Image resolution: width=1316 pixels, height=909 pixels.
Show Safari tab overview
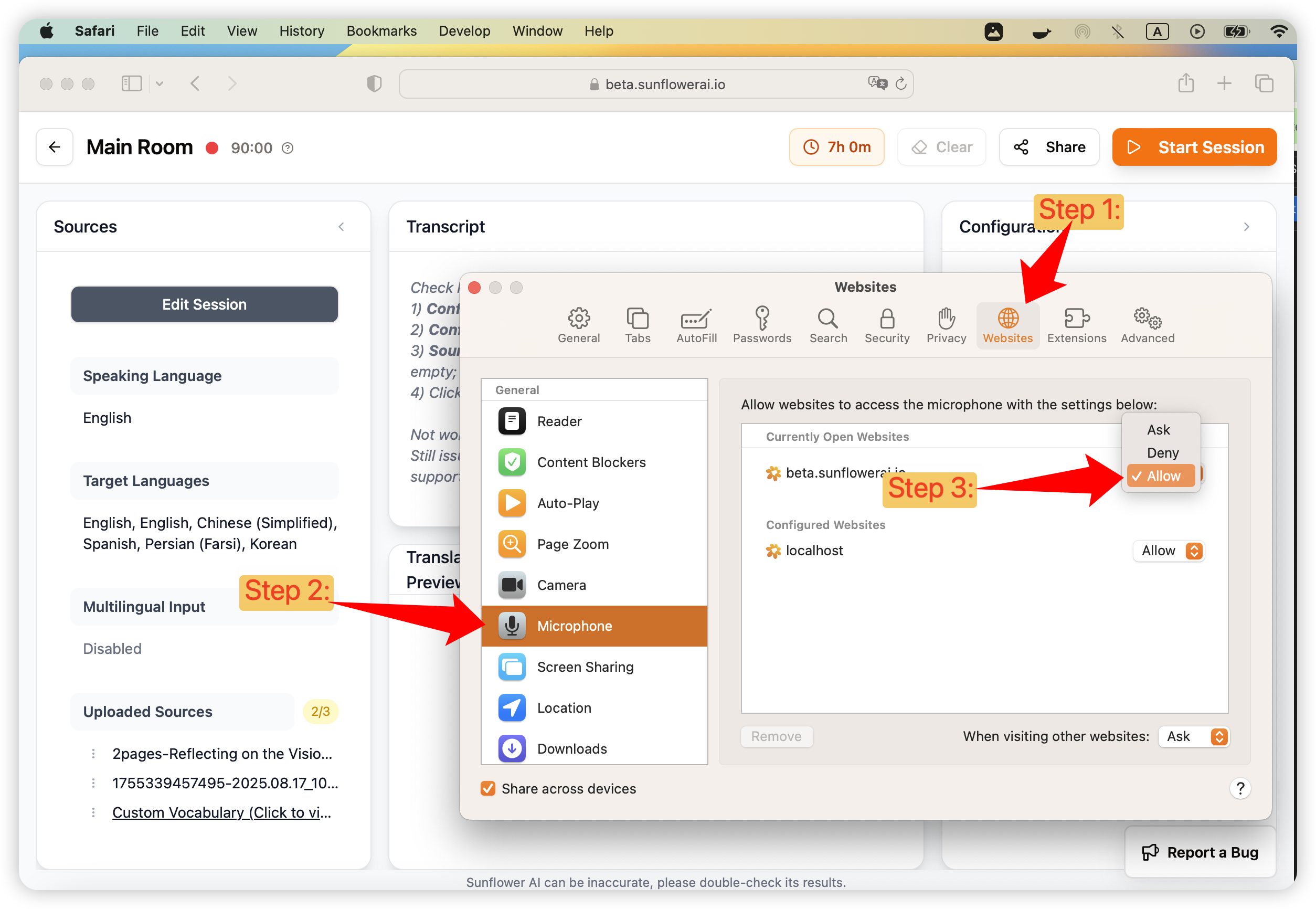(x=1264, y=84)
